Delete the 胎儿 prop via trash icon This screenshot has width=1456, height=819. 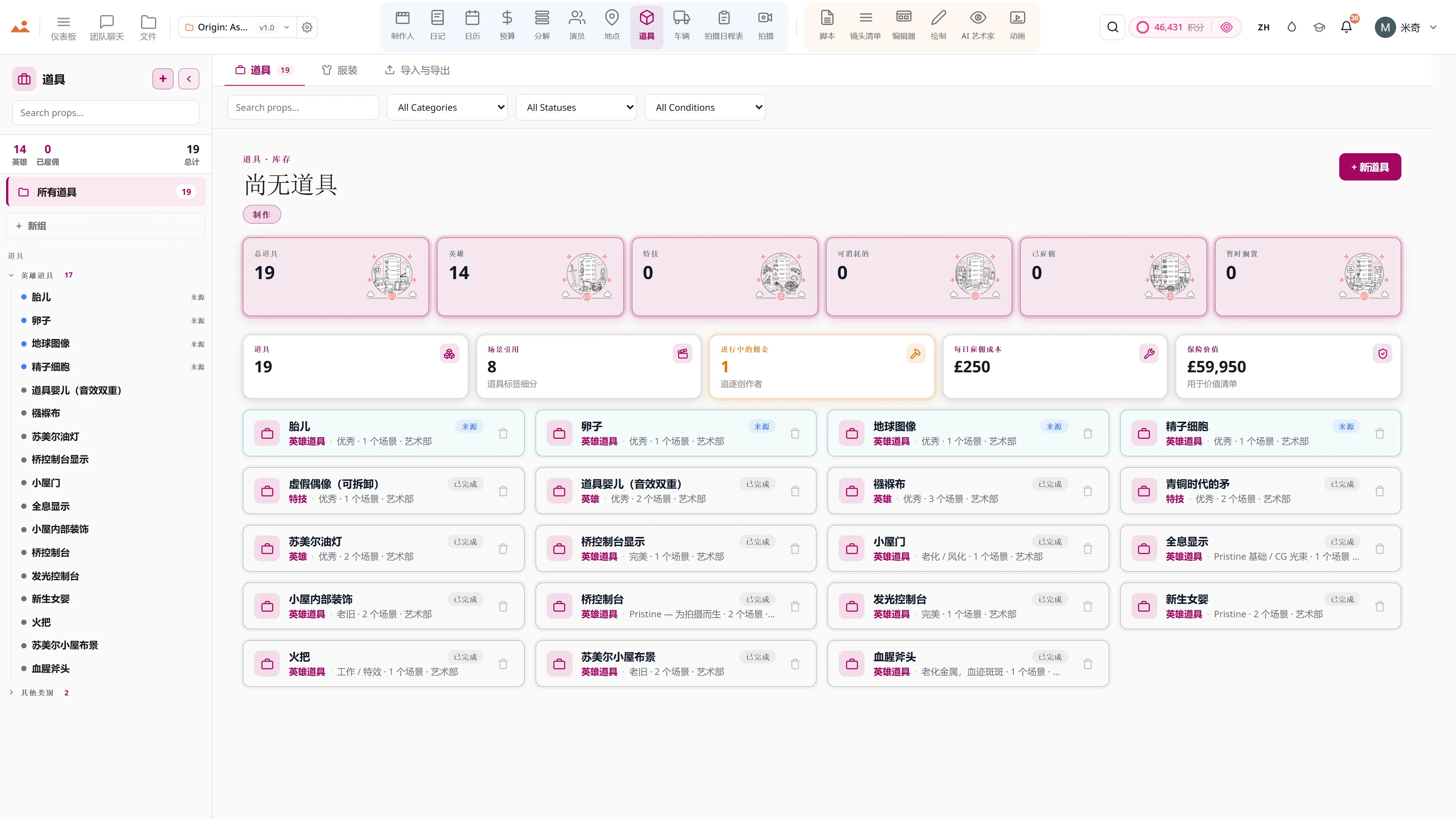pyautogui.click(x=503, y=433)
